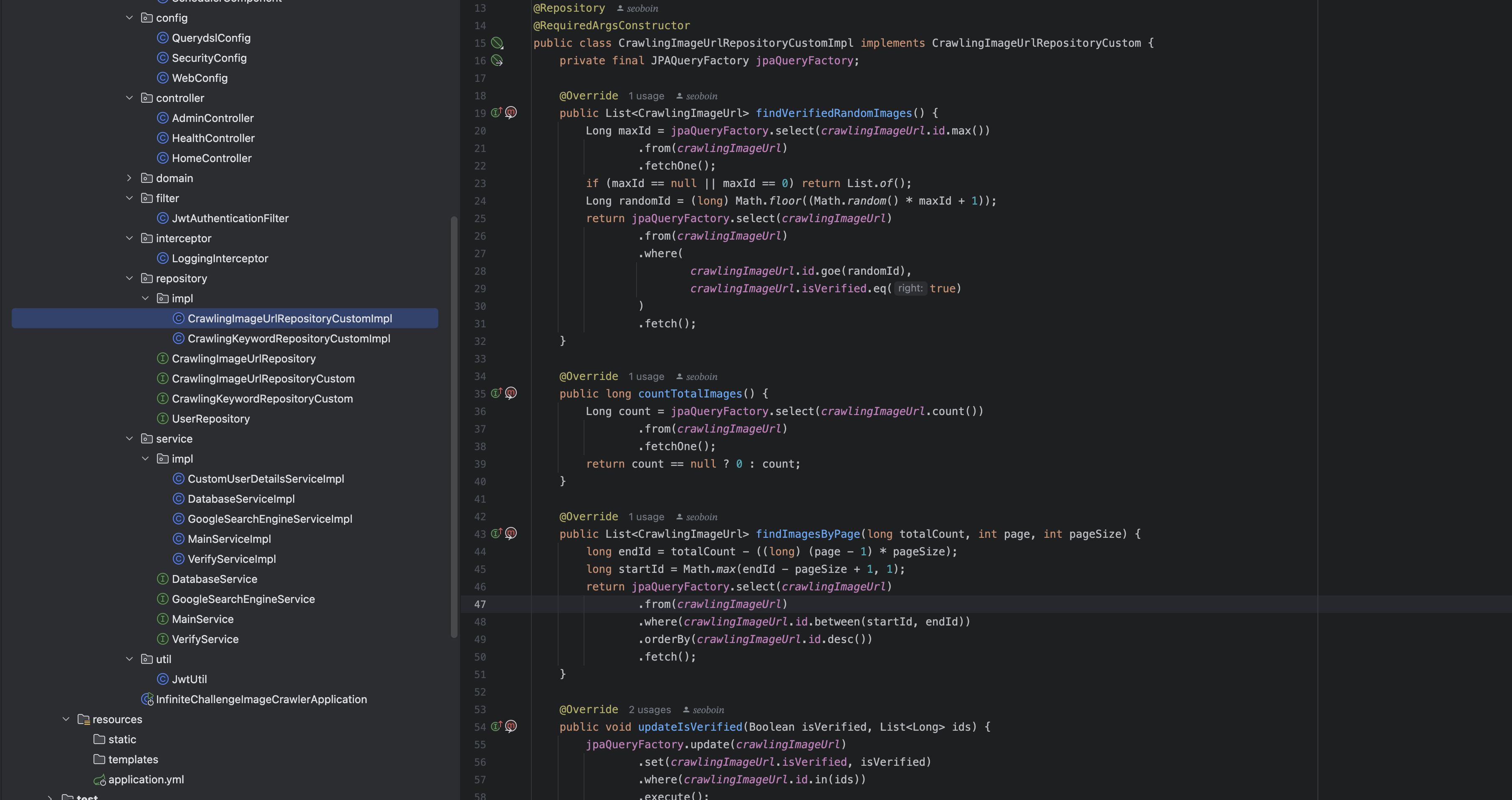1512x800 pixels.
Task: Click the red method marker icon on line 19
Action: (x=511, y=113)
